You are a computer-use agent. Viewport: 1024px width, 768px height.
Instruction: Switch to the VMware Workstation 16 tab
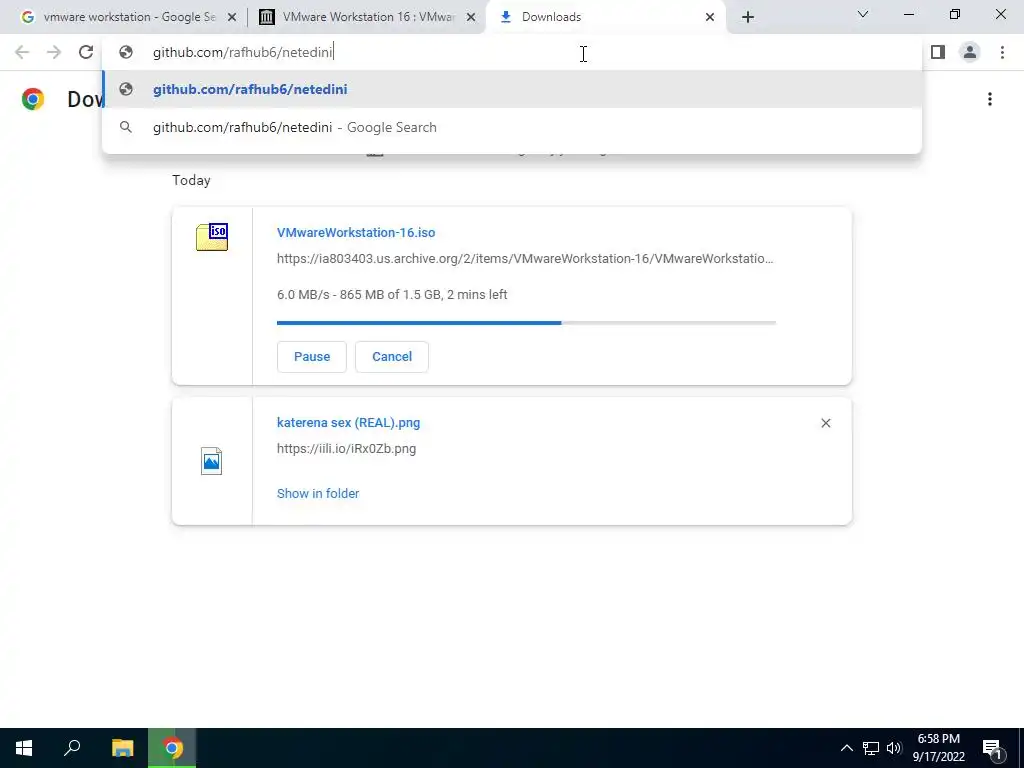[367, 17]
